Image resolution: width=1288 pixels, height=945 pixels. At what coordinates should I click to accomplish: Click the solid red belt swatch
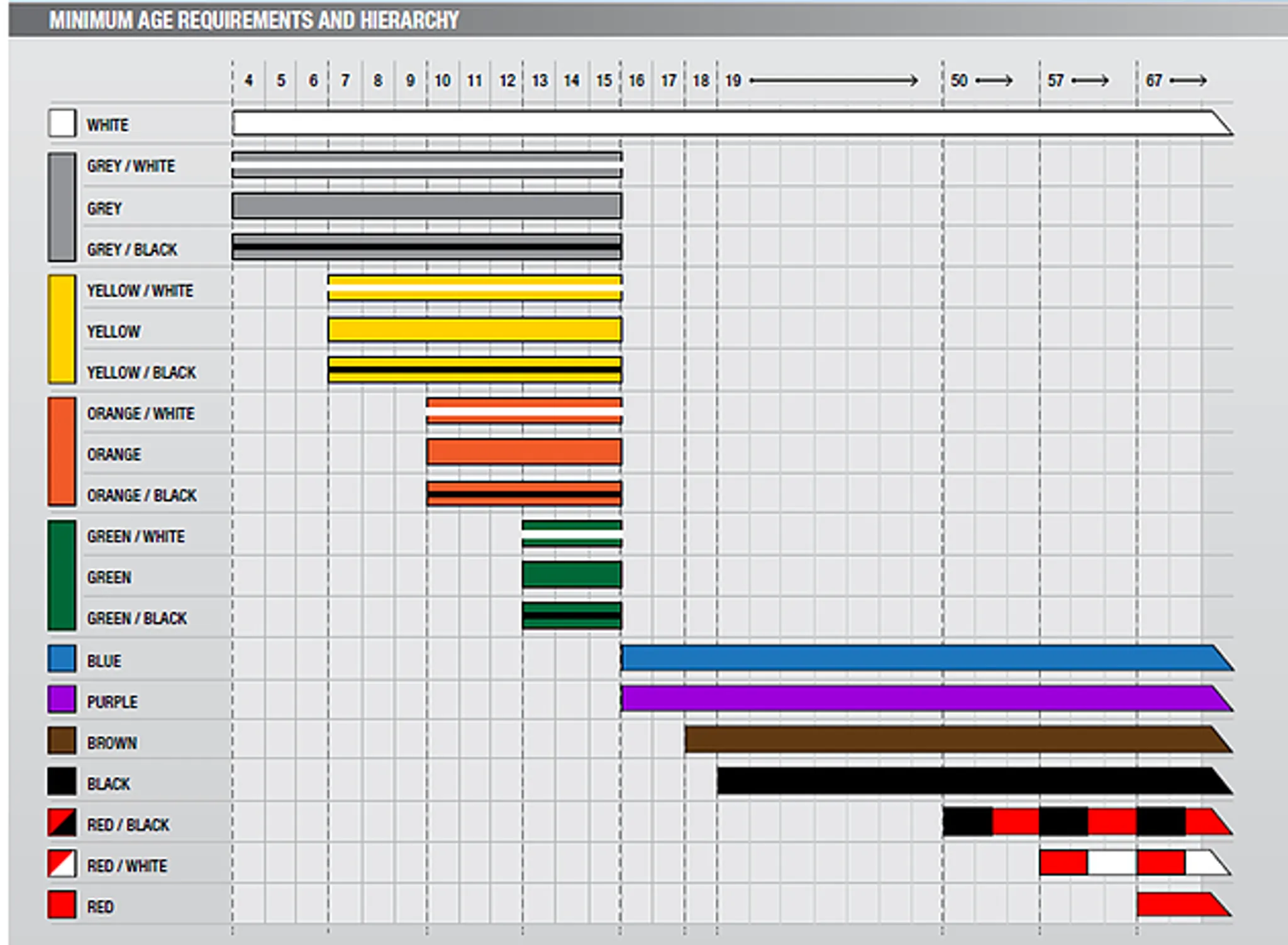[x=62, y=905]
